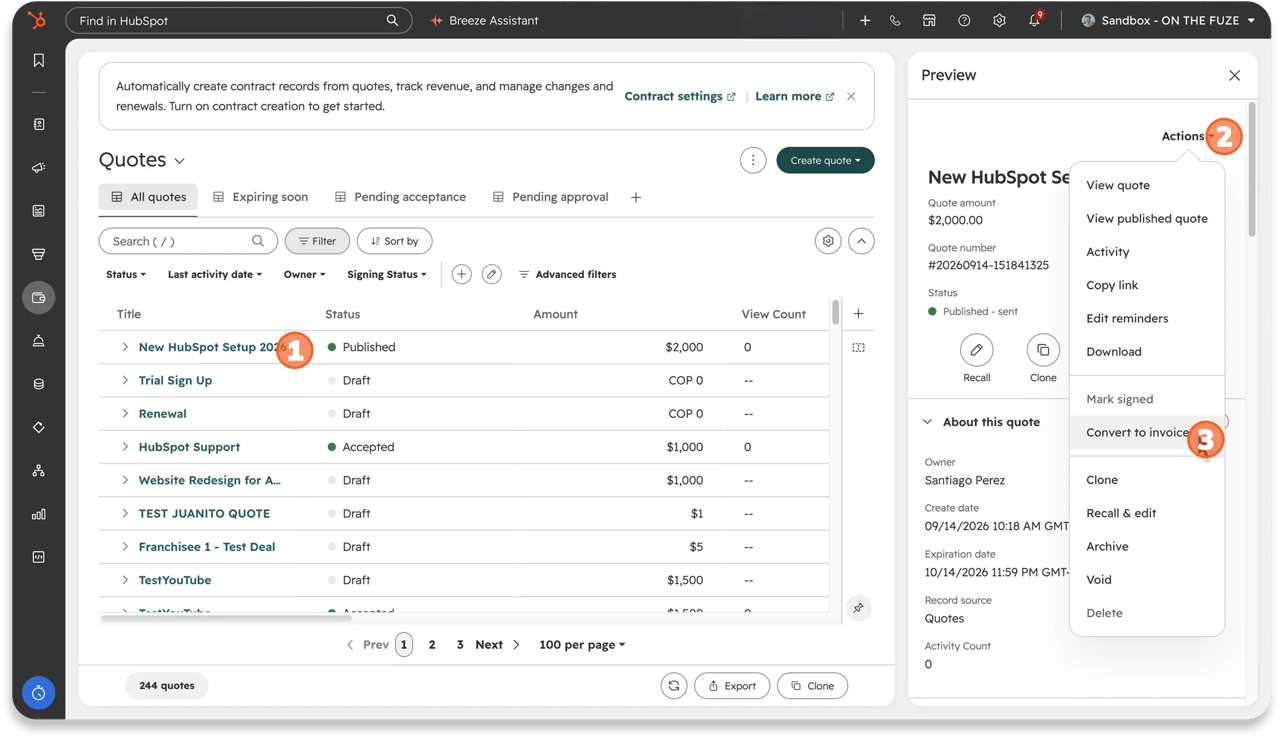Switch to the Expiring soon tab
The height and width of the screenshot is (739, 1280).
260,197
